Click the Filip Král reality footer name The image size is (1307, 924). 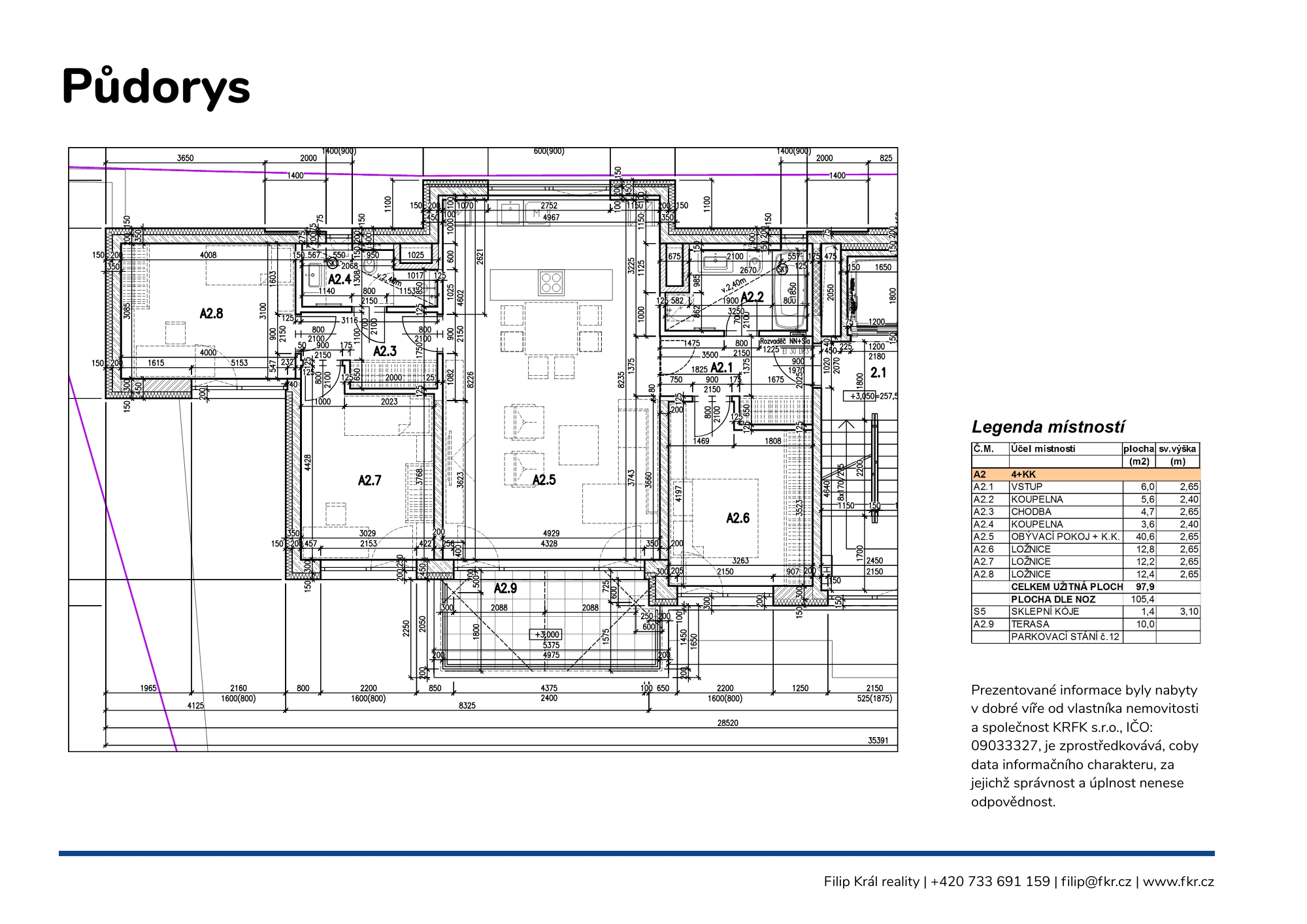tap(872, 882)
